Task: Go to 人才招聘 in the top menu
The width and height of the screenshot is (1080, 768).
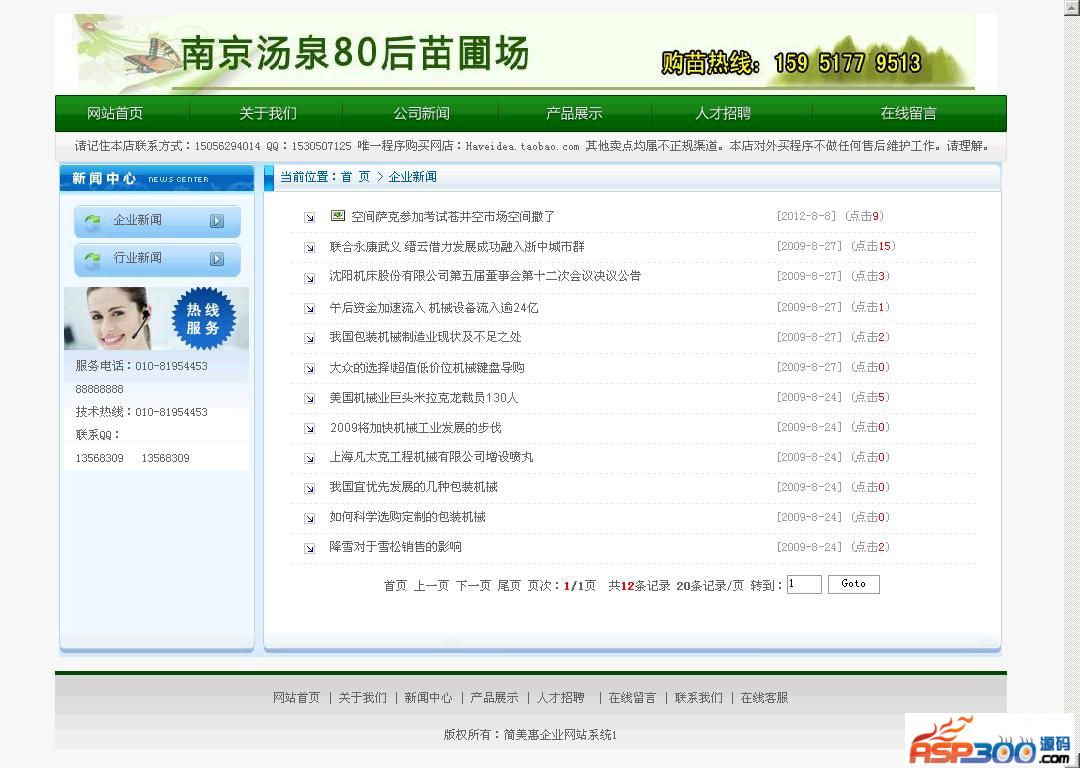Action: click(723, 113)
